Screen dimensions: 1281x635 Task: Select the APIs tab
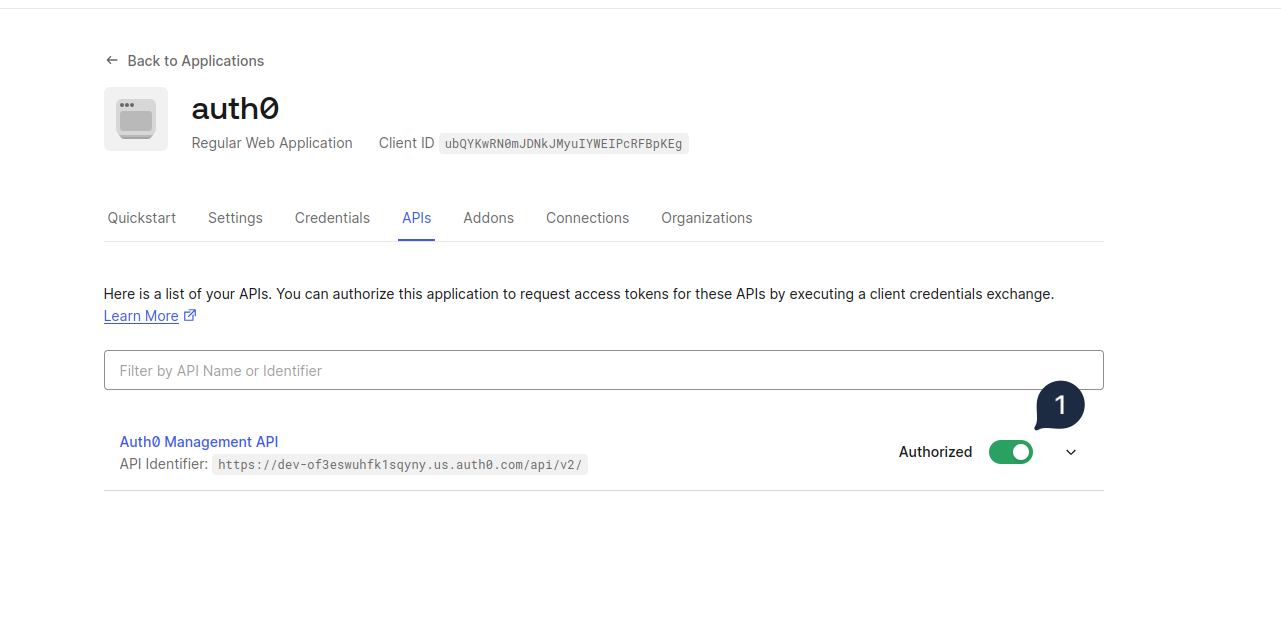(x=416, y=218)
